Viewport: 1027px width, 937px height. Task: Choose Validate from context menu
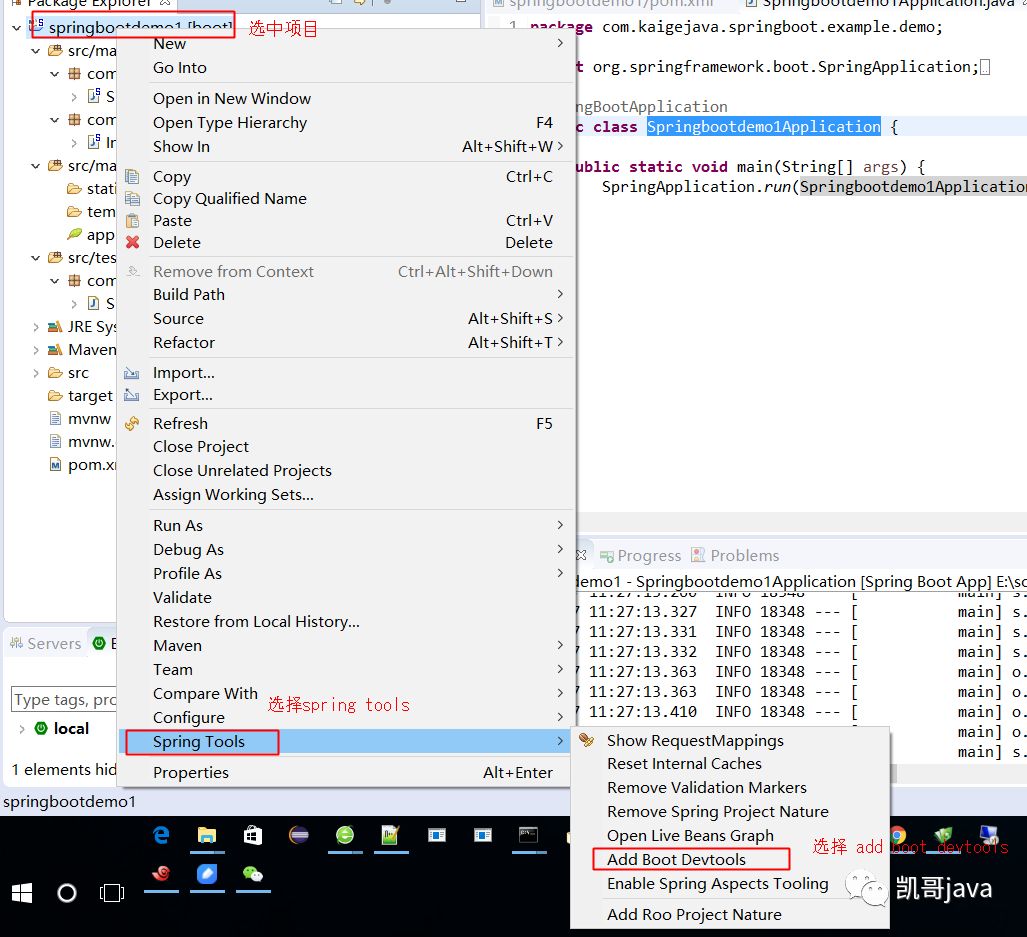[x=182, y=598]
